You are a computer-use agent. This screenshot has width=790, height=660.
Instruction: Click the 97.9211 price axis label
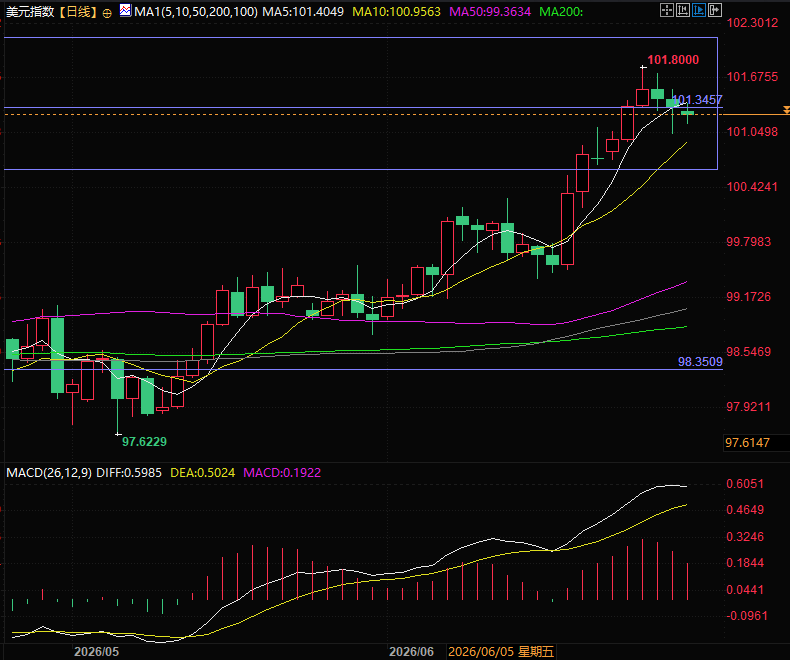pyautogui.click(x=749, y=407)
